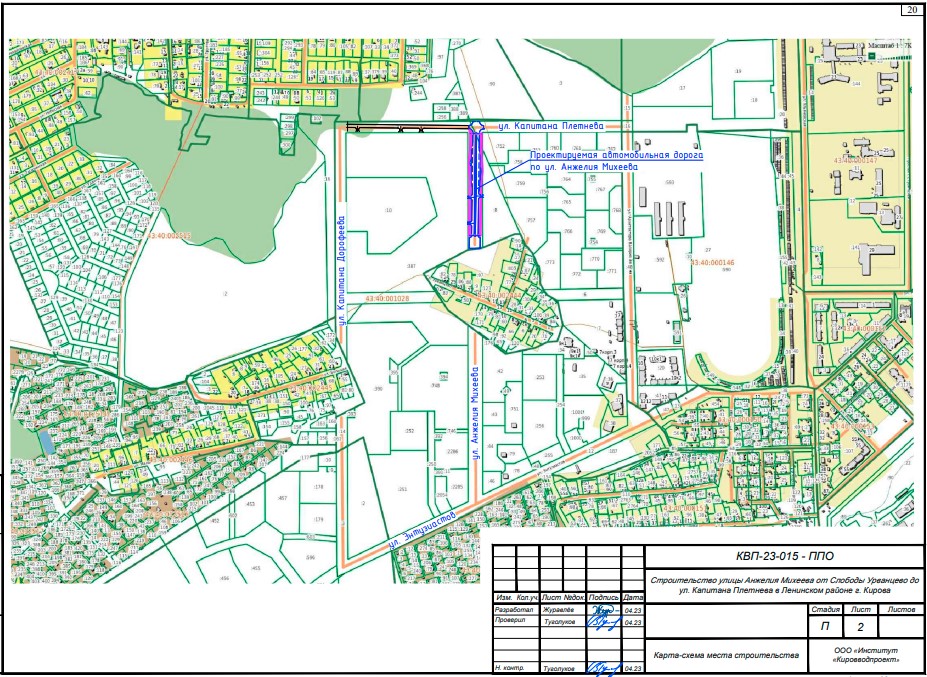Click the 'Проектируемая автомобильная дорога' callout text

point(616,156)
